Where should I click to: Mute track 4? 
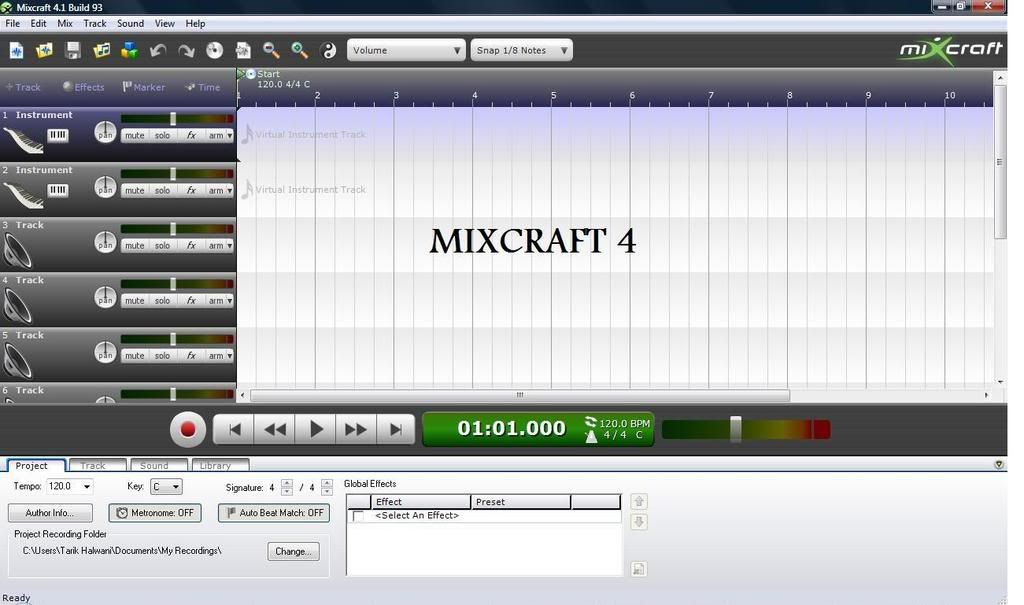click(135, 301)
